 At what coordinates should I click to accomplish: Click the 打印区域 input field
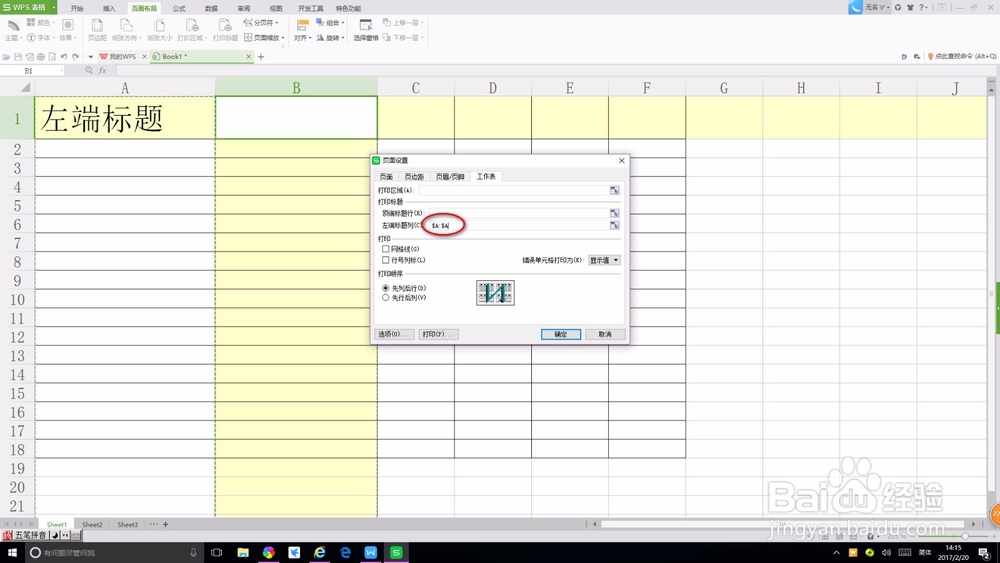pos(514,190)
